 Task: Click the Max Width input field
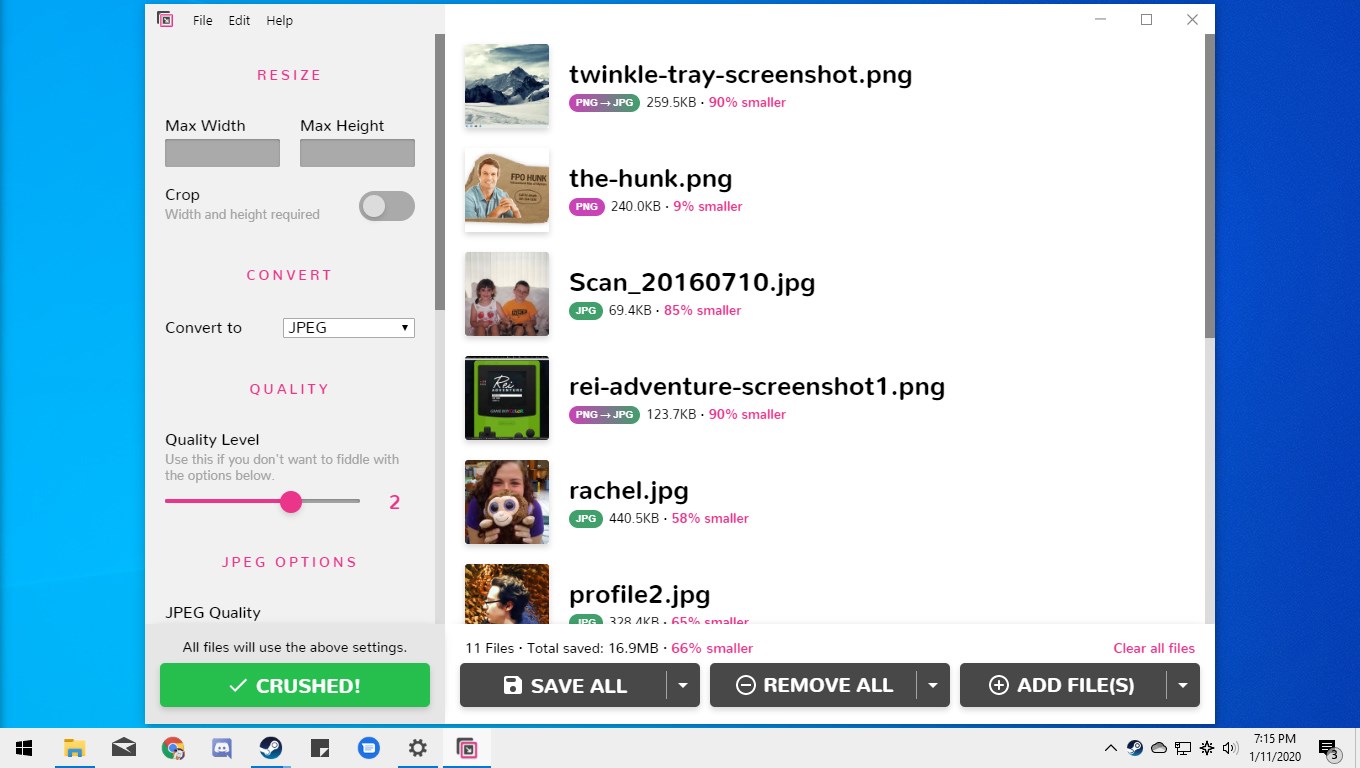(222, 153)
